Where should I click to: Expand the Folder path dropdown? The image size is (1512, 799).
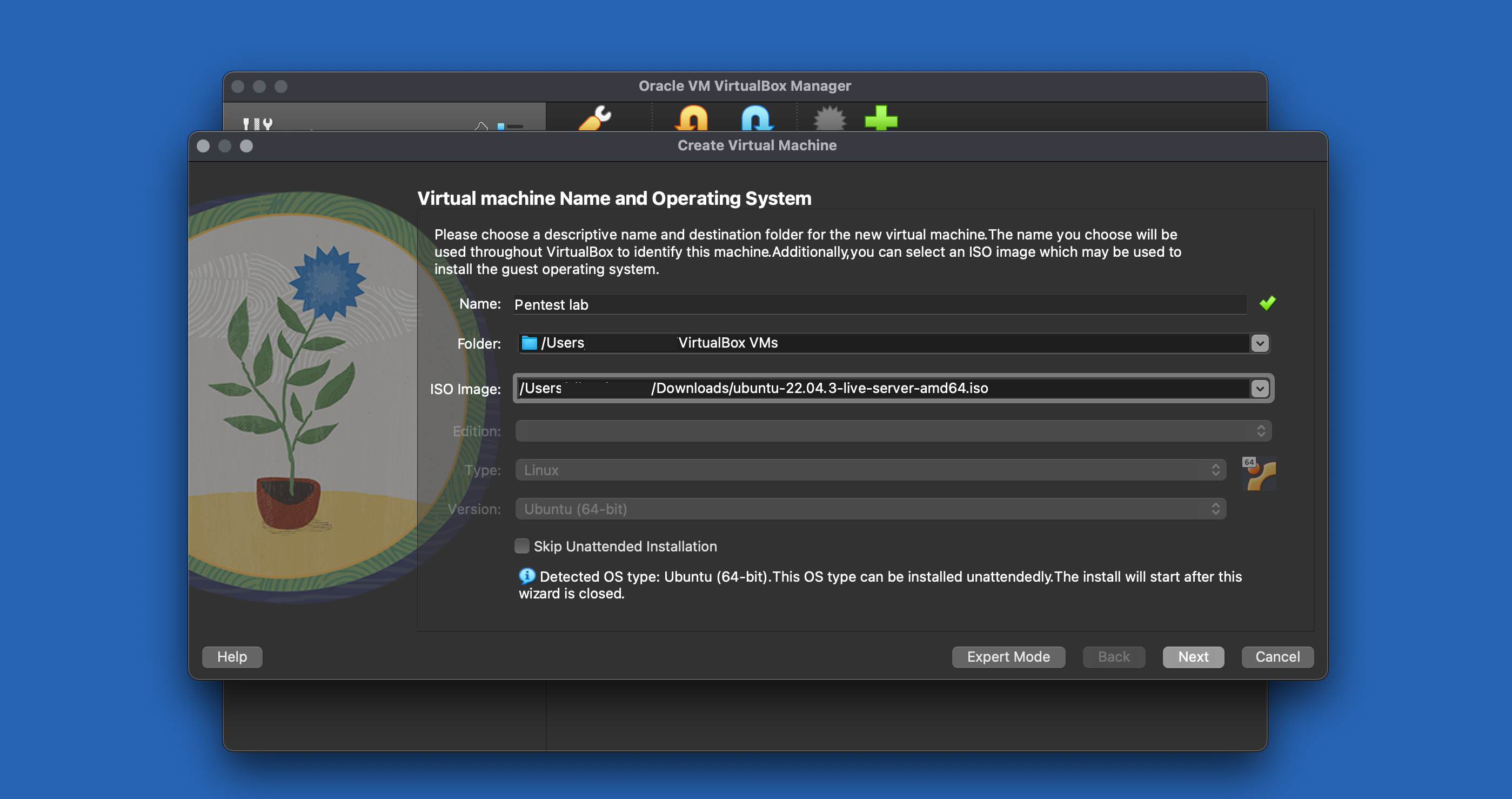1260,343
